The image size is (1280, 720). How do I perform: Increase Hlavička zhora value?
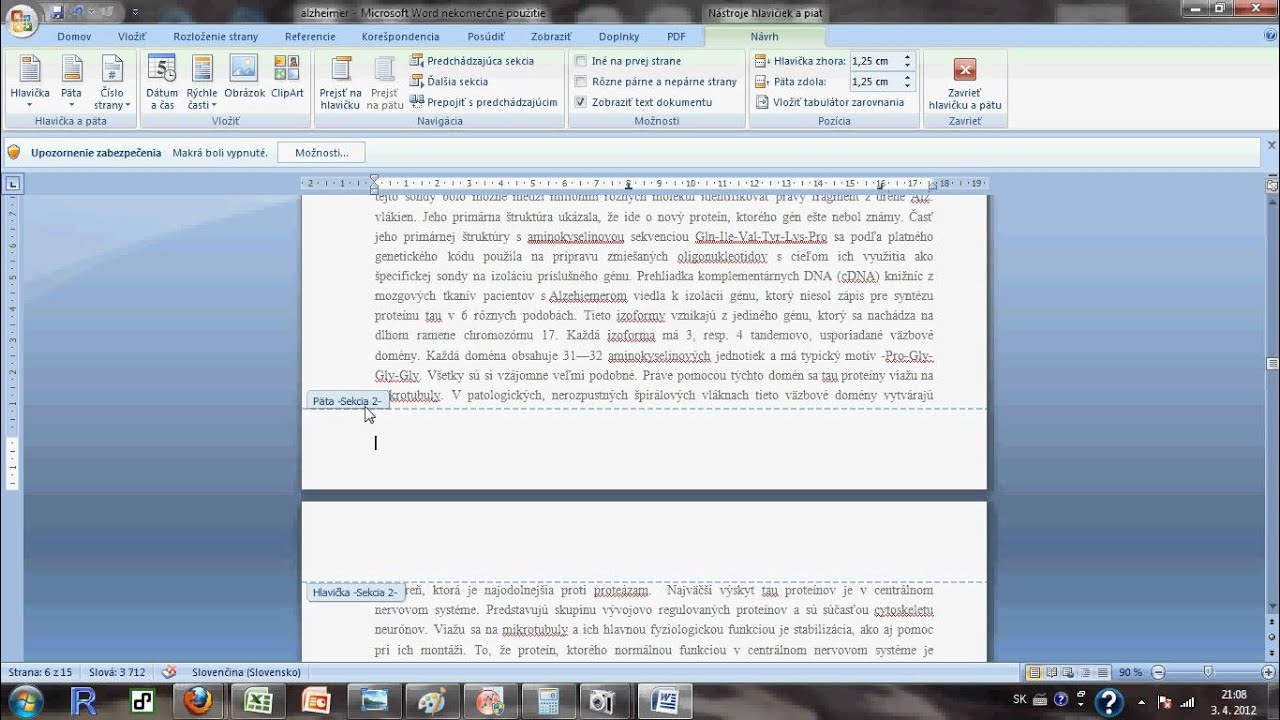[907, 57]
